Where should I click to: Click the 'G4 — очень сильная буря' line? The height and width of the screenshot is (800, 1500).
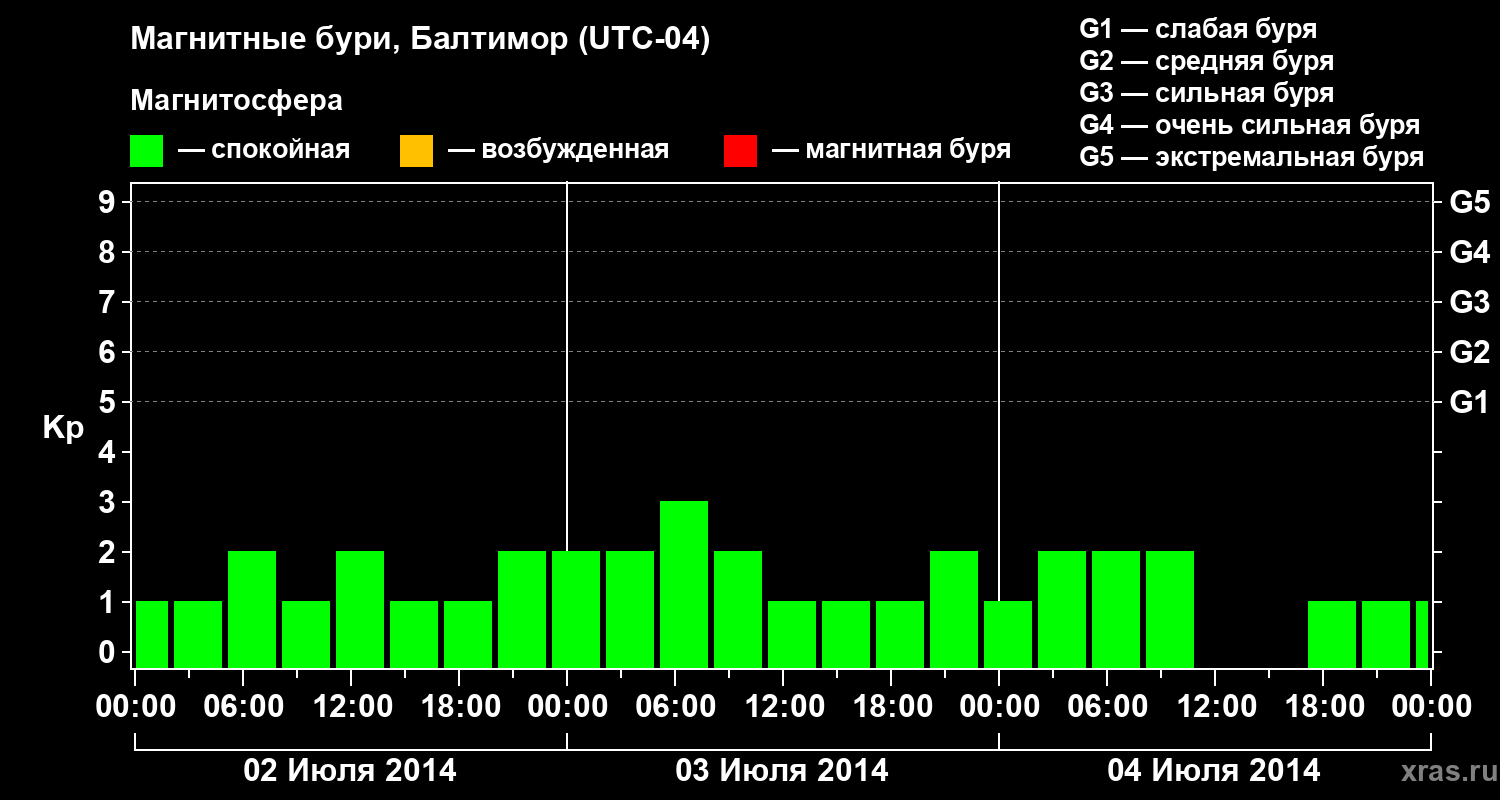[x=1249, y=125]
